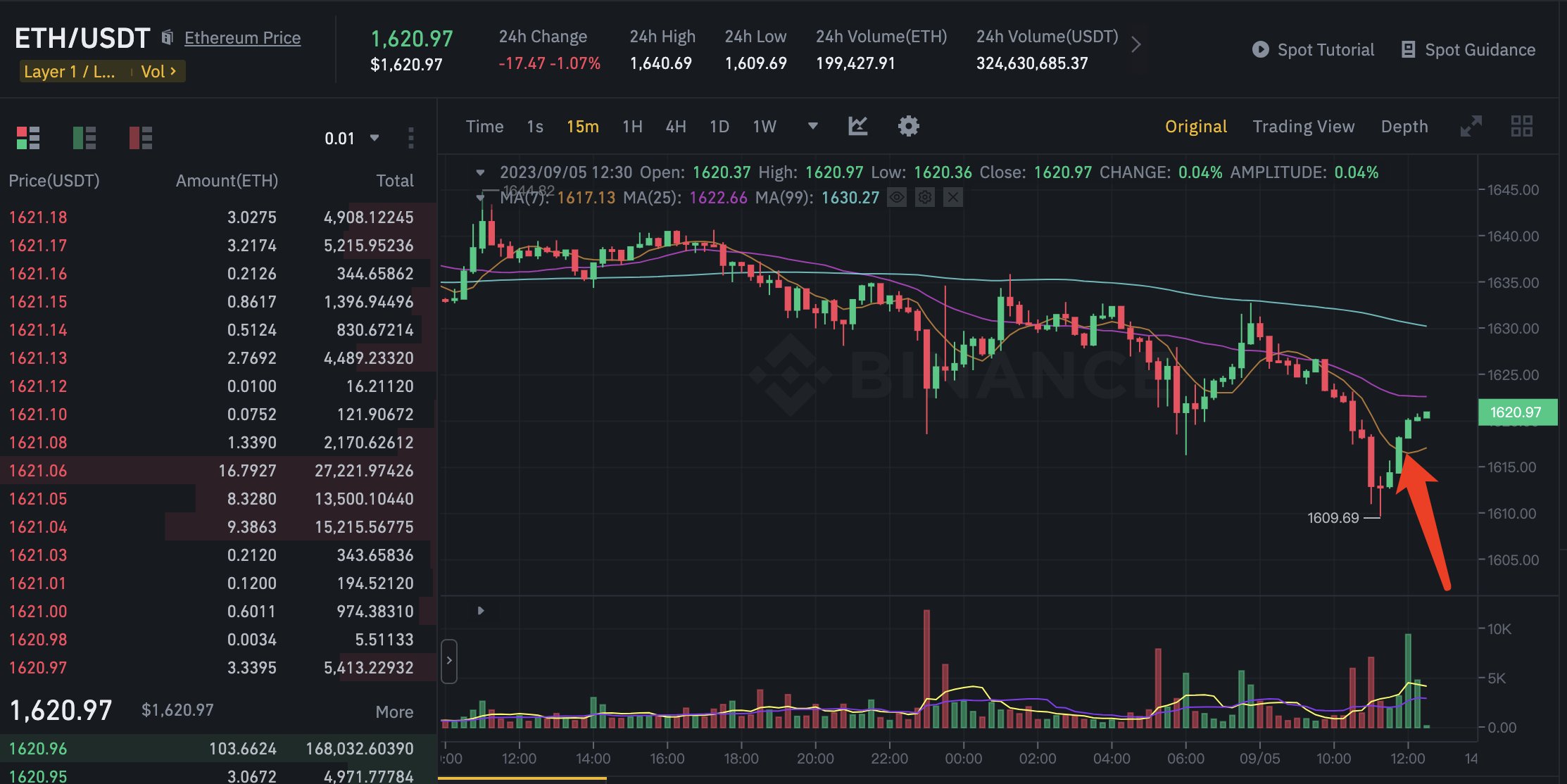This screenshot has width=1567, height=784.
Task: Click the 1609.69 low price label on chart
Action: (x=1333, y=518)
